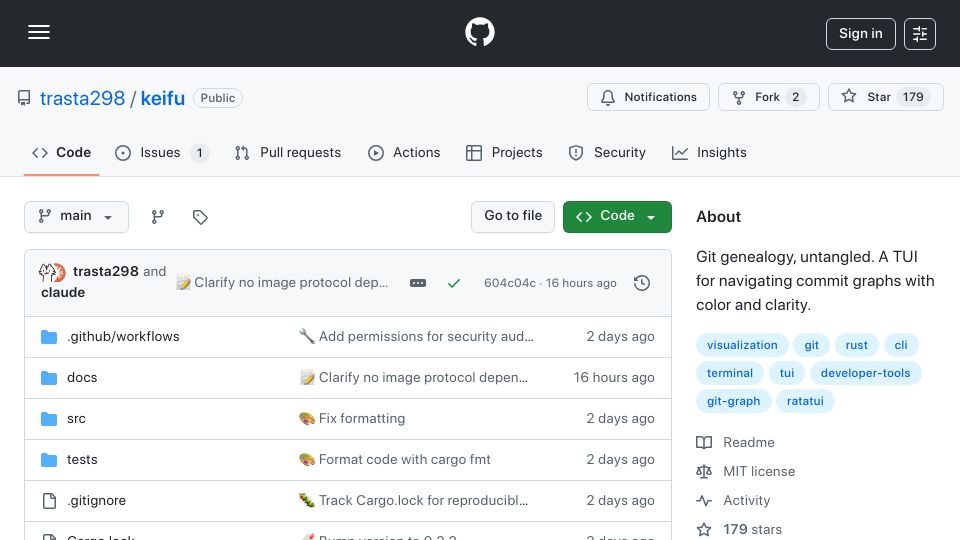Click the Issues count badge 1
This screenshot has width=960, height=540.
click(x=199, y=153)
